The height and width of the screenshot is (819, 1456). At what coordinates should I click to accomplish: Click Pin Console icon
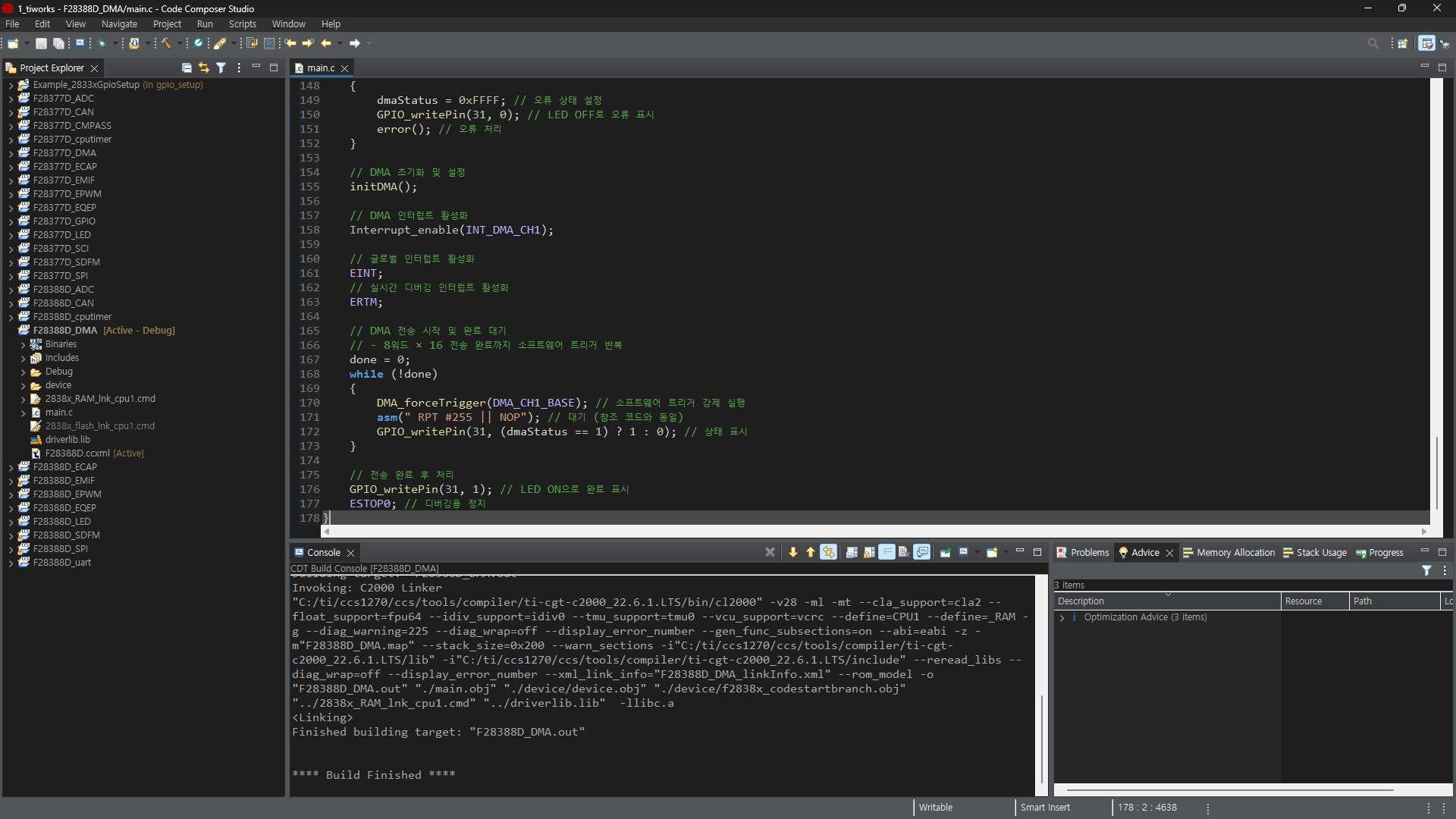pyautogui.click(x=946, y=552)
